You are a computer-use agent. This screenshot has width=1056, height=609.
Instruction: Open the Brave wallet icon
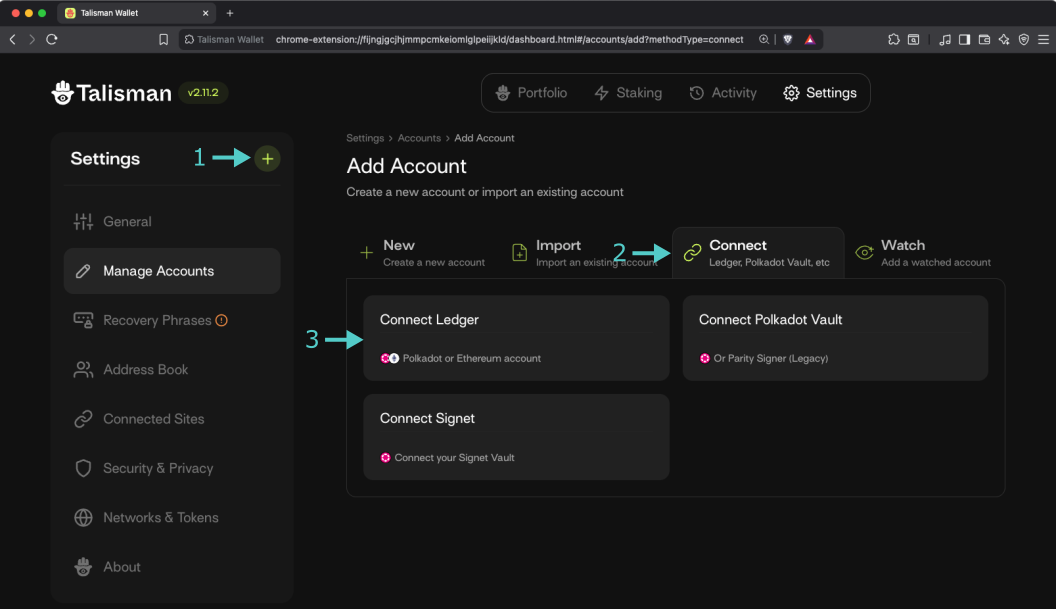click(x=984, y=40)
